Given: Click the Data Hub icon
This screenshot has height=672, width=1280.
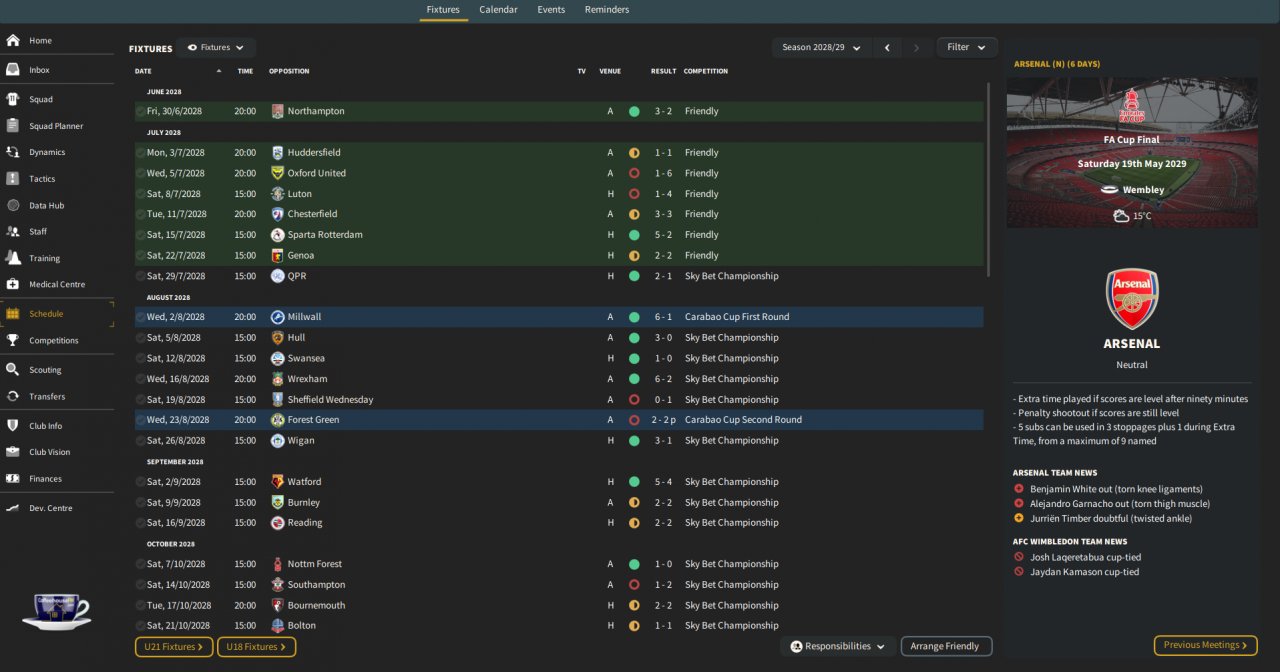Looking at the screenshot, I should [13, 205].
